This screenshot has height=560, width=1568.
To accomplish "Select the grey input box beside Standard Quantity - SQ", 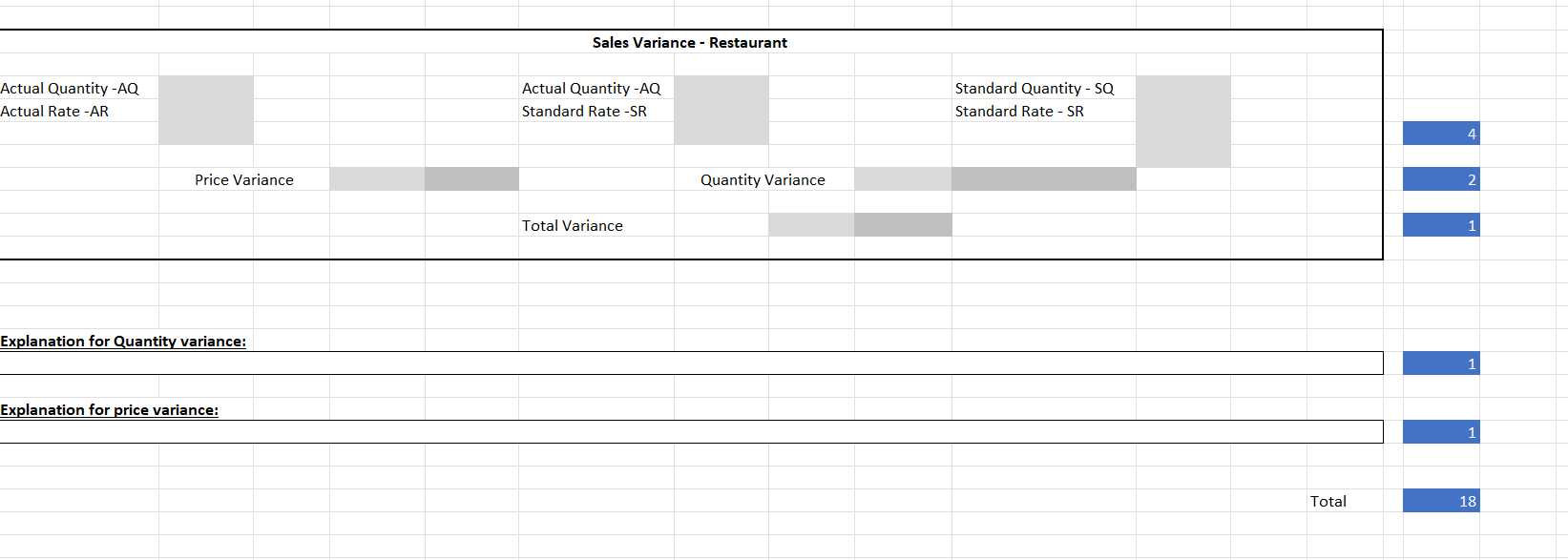I will [x=1183, y=122].
